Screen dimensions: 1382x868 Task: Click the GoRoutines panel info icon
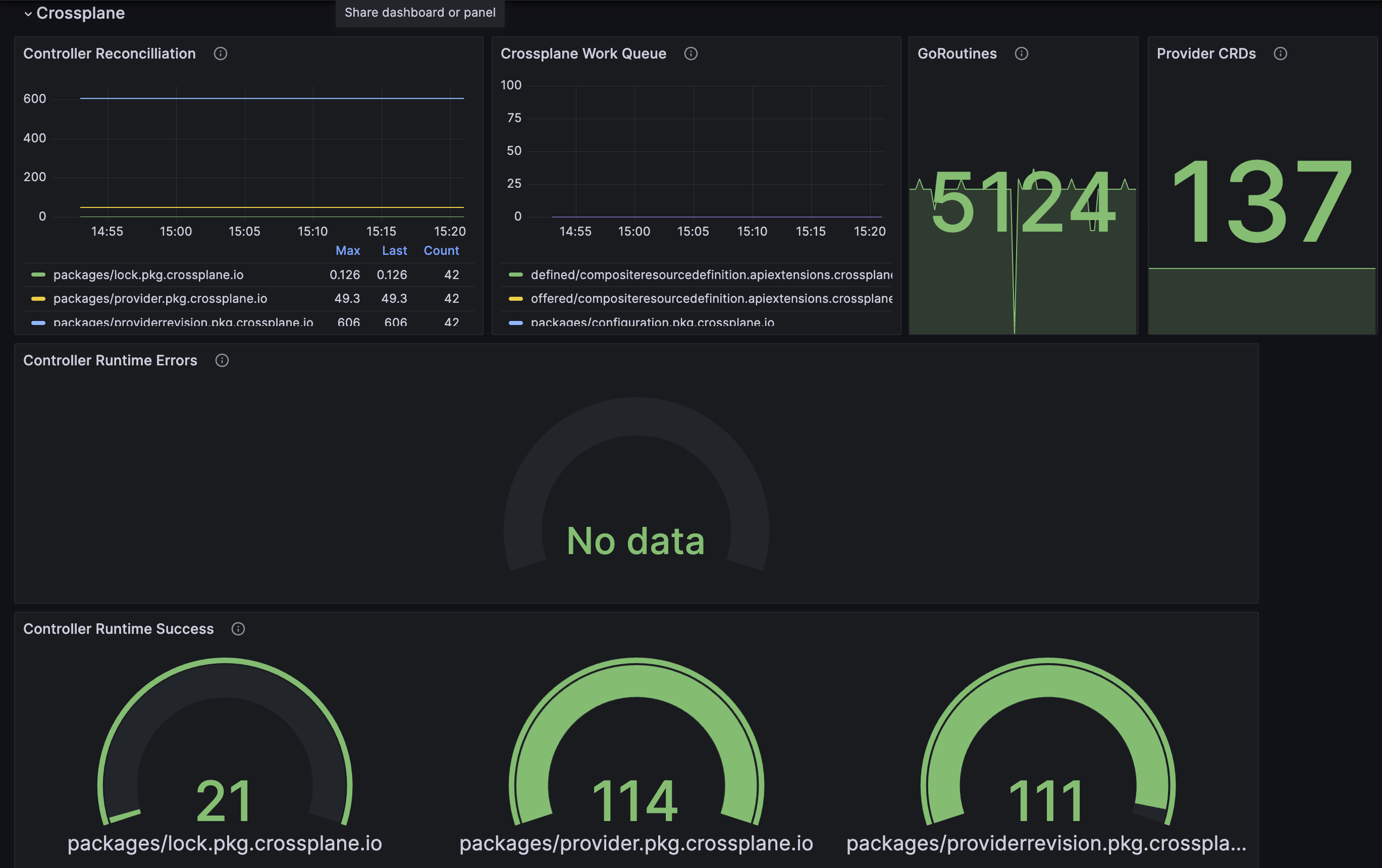(1021, 53)
